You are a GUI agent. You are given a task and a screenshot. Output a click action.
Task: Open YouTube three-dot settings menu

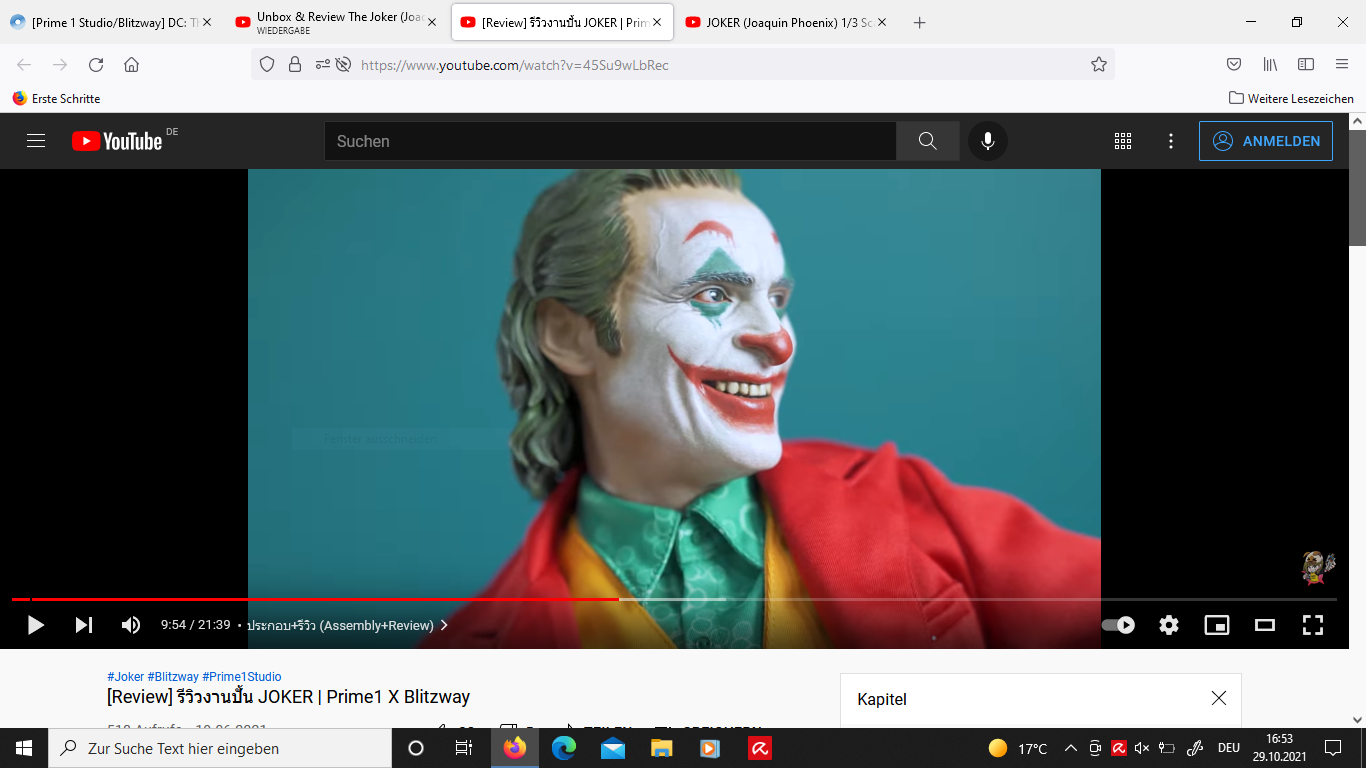[x=1171, y=141]
